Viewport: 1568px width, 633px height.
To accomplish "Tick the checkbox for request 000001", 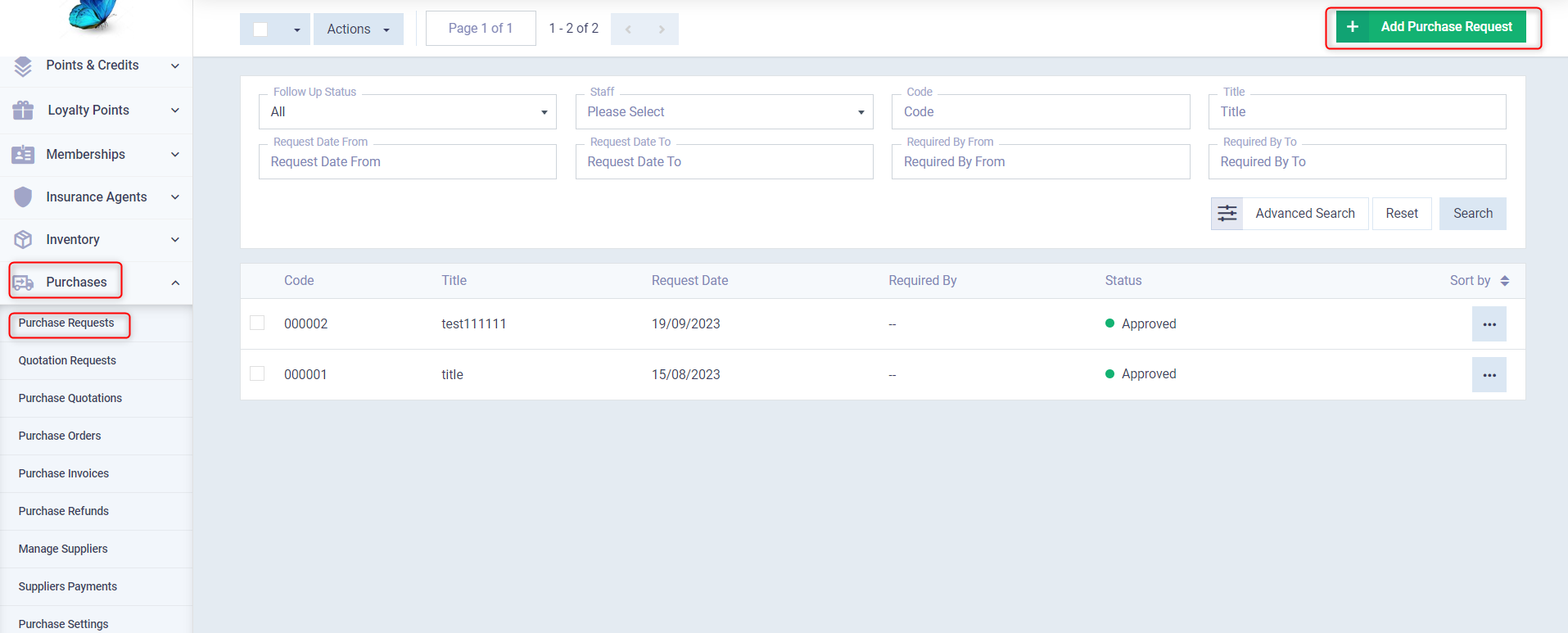I will (257, 373).
